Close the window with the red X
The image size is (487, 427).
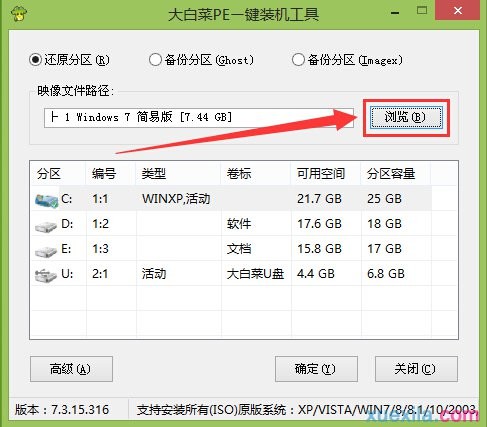point(458,11)
